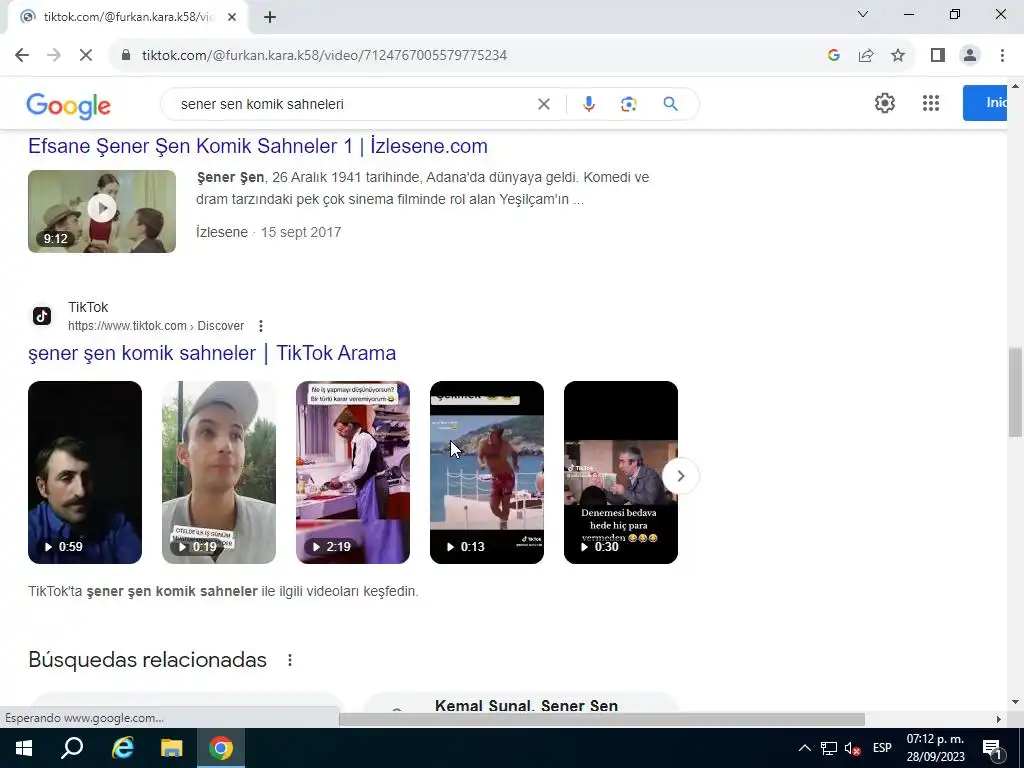This screenshot has height=768, width=1024.
Task: Open the Google icon in address bar
Action: (x=833, y=56)
